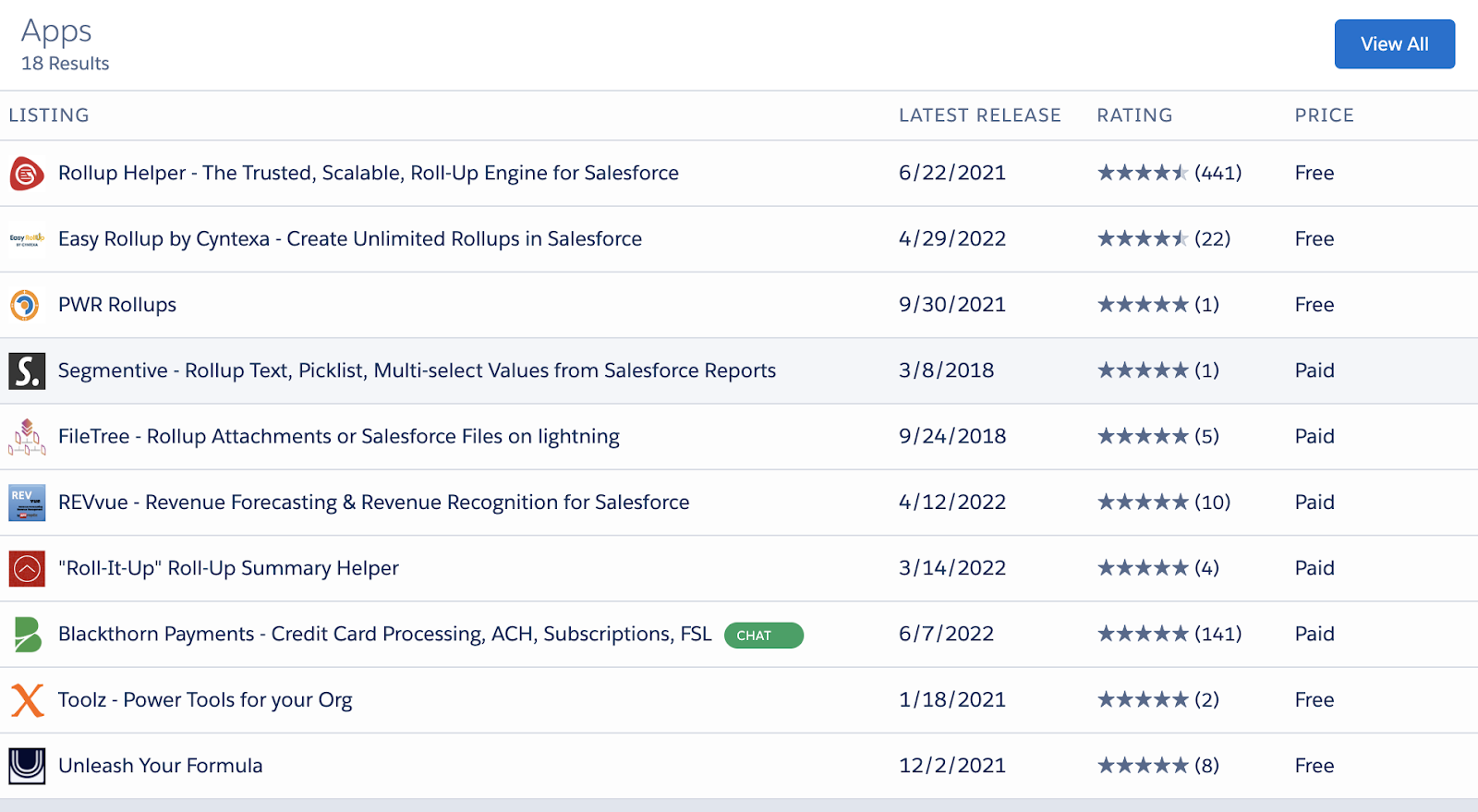This screenshot has height=812, width=1478.
Task: Click the FileTree app icon
Action: pyautogui.click(x=27, y=437)
